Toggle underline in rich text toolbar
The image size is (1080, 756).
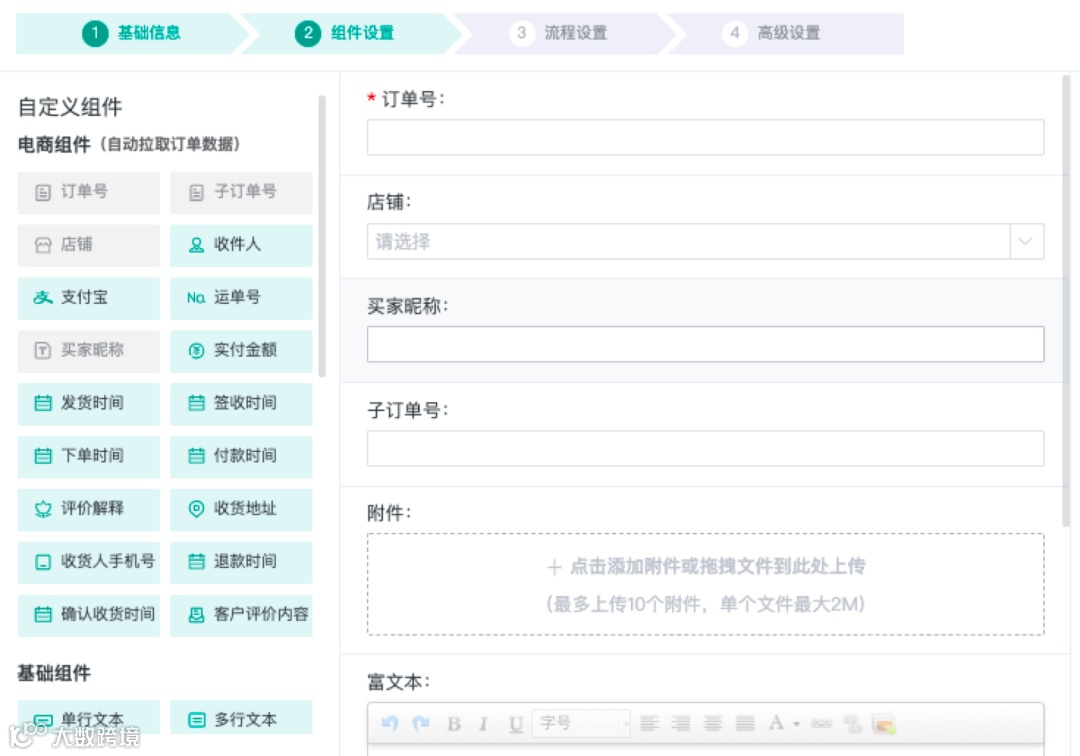516,724
